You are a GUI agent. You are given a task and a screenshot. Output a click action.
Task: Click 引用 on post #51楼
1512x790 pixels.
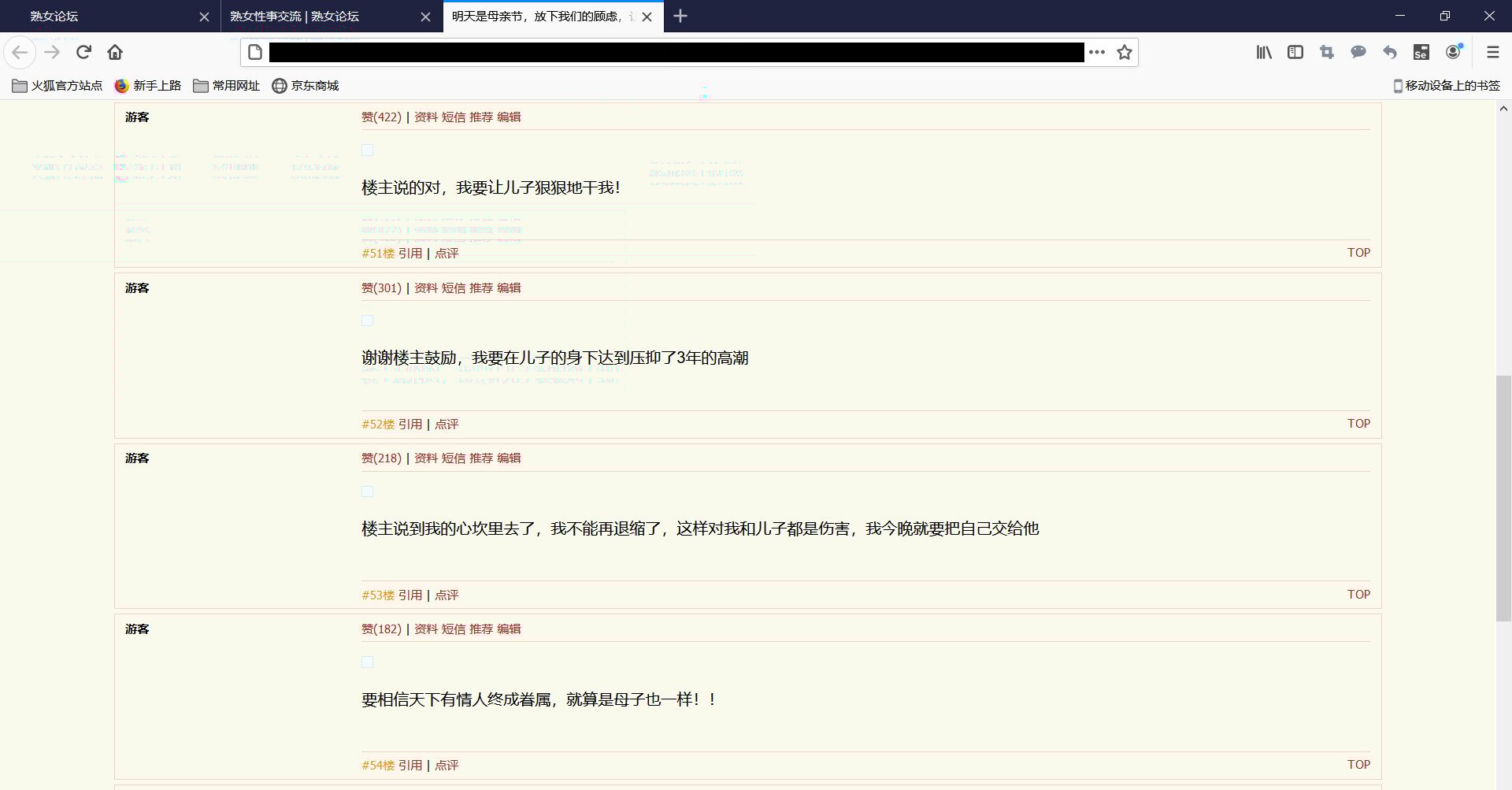coord(409,253)
